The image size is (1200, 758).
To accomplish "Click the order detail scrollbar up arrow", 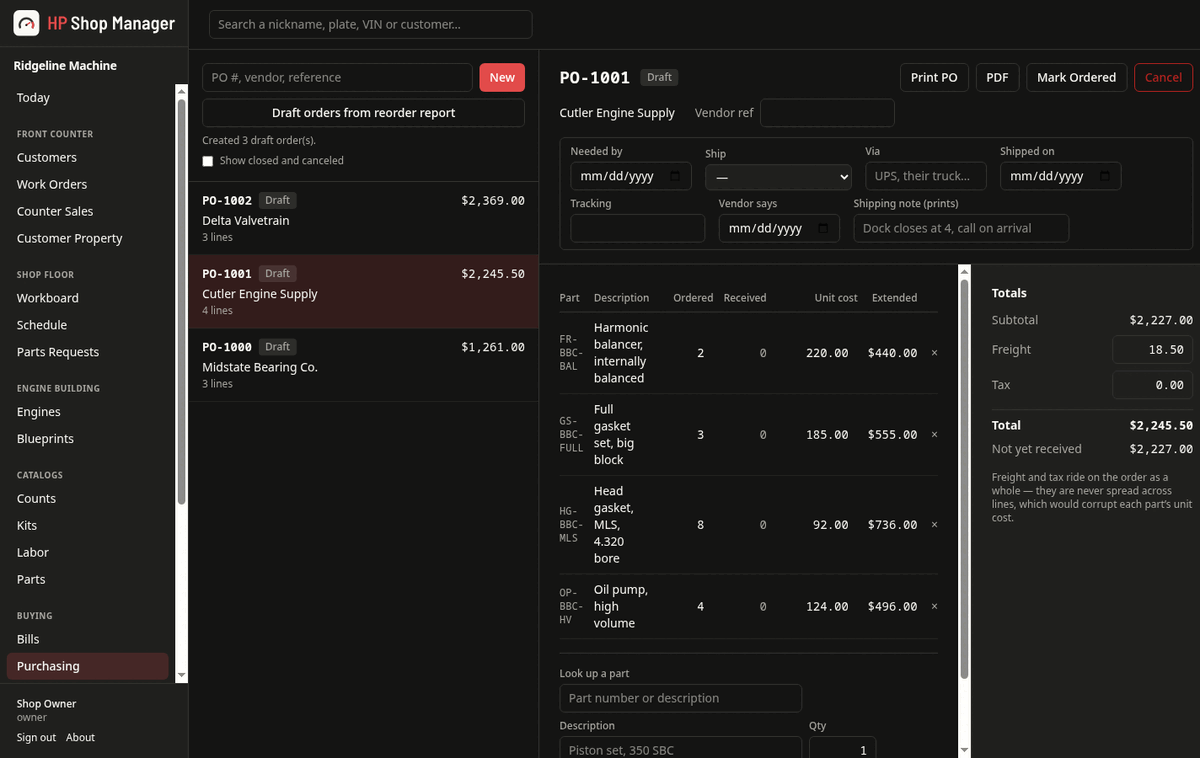I will point(964,271).
